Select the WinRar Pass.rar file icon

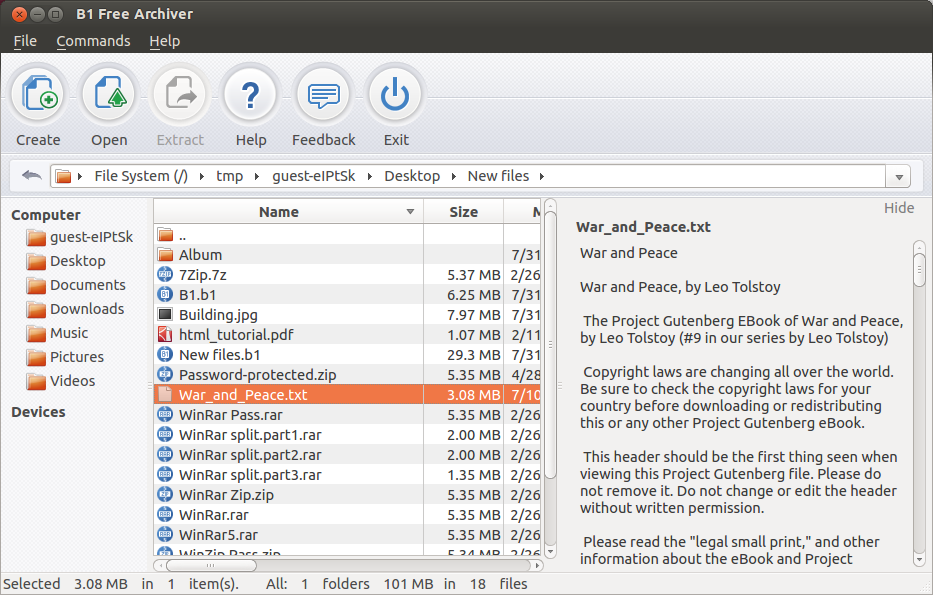click(165, 415)
